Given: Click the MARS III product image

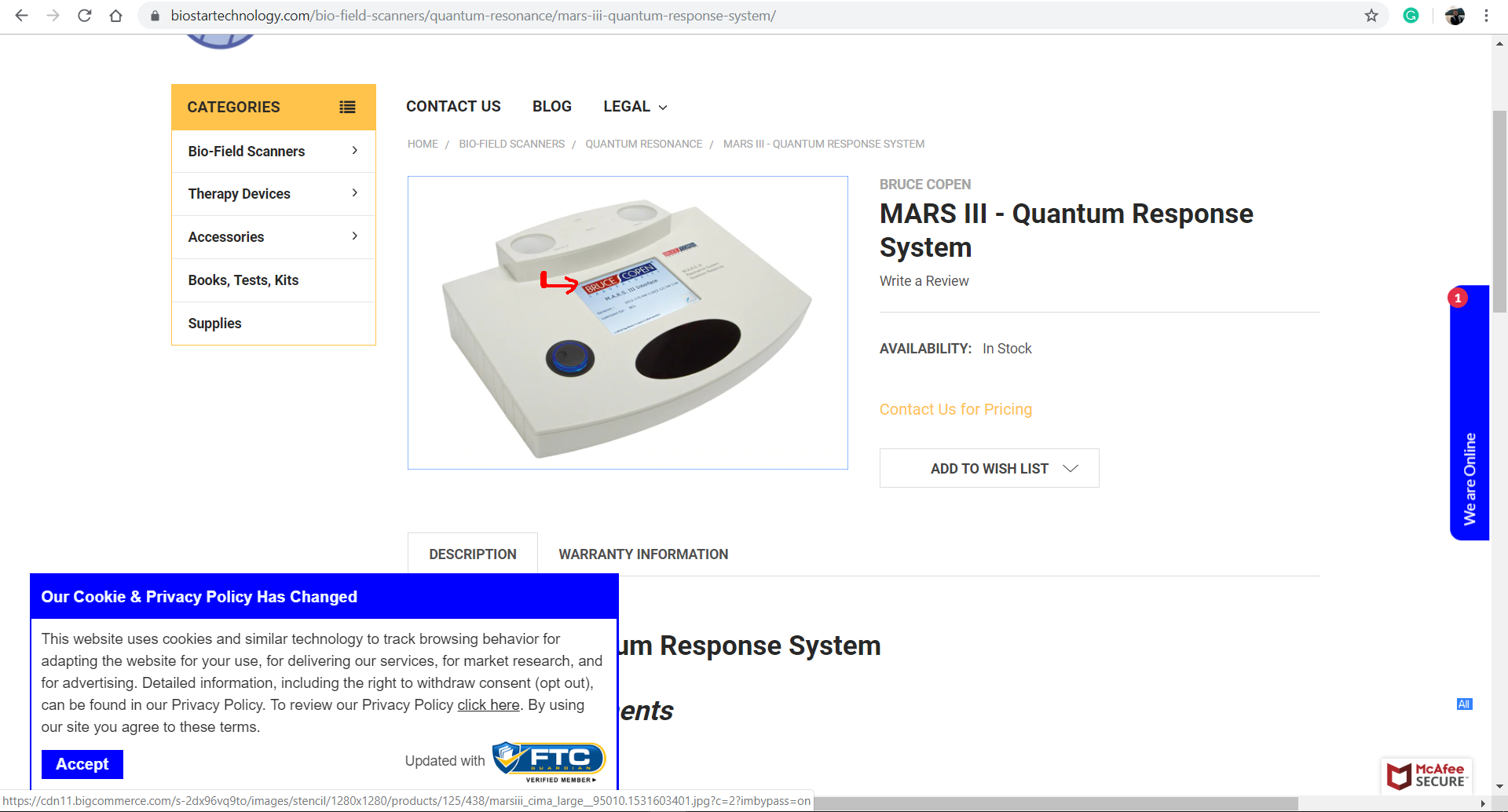Looking at the screenshot, I should pos(628,323).
